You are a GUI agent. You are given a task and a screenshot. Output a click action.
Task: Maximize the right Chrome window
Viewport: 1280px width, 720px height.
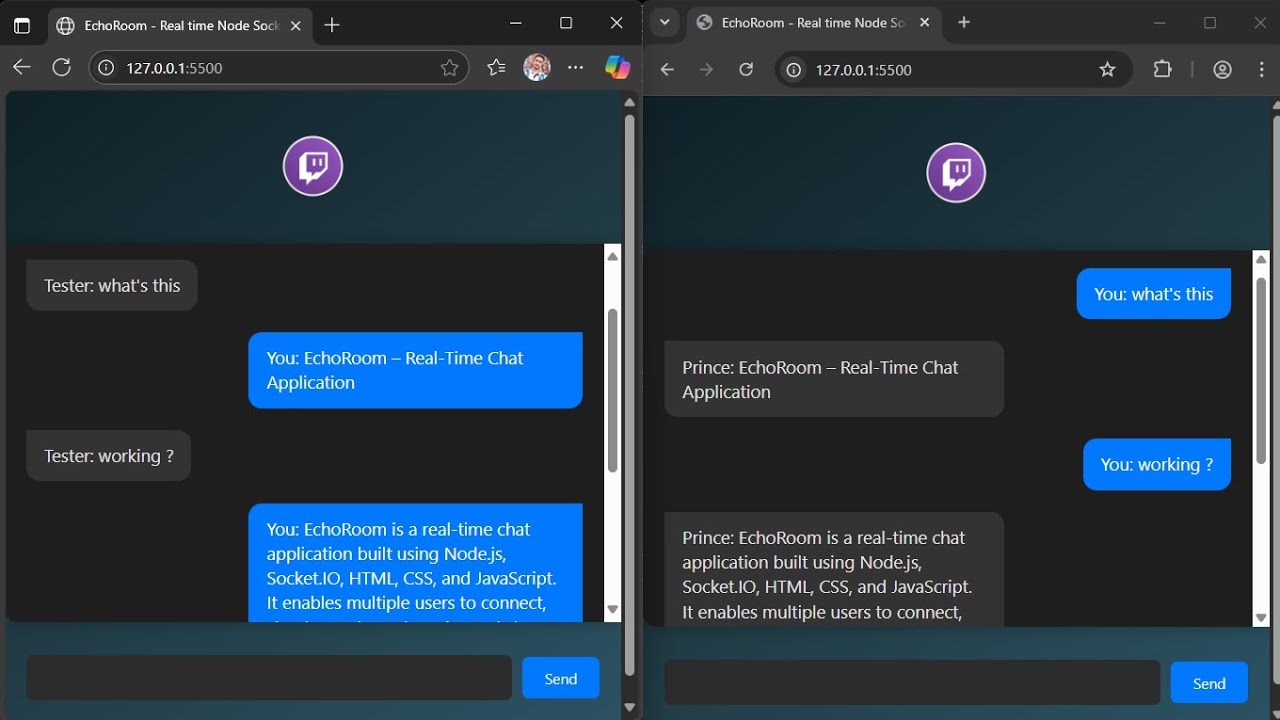click(1210, 23)
